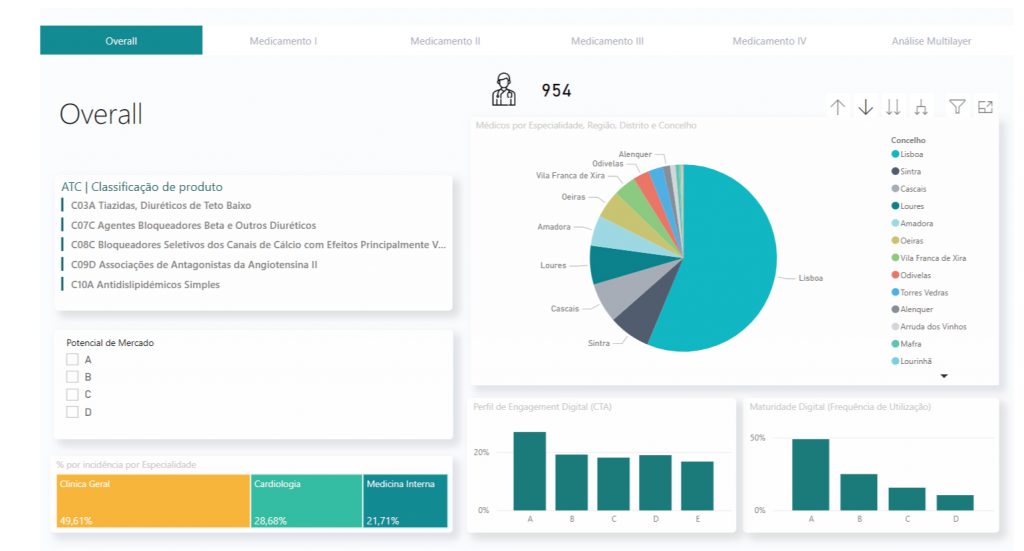This screenshot has height=551, width=1024.
Task: Switch to the Medicamento I tab
Action: (283, 41)
